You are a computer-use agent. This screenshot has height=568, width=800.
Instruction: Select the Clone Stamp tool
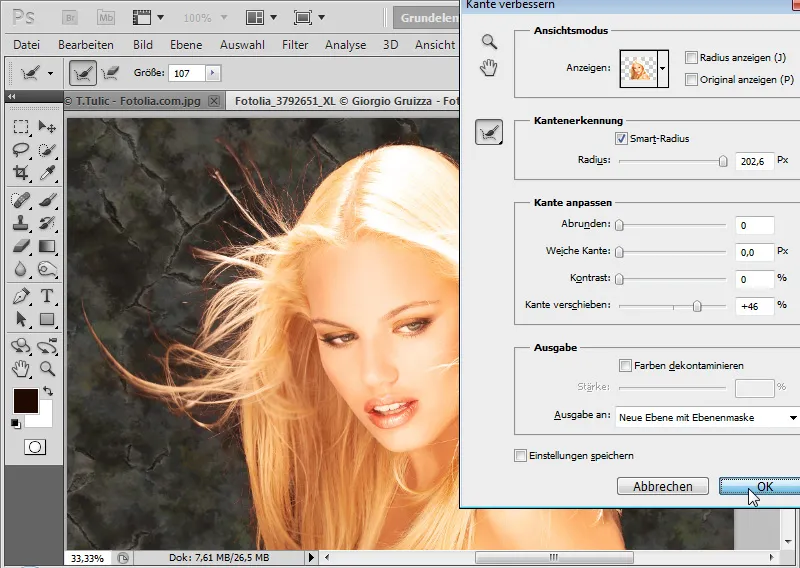click(x=21, y=223)
